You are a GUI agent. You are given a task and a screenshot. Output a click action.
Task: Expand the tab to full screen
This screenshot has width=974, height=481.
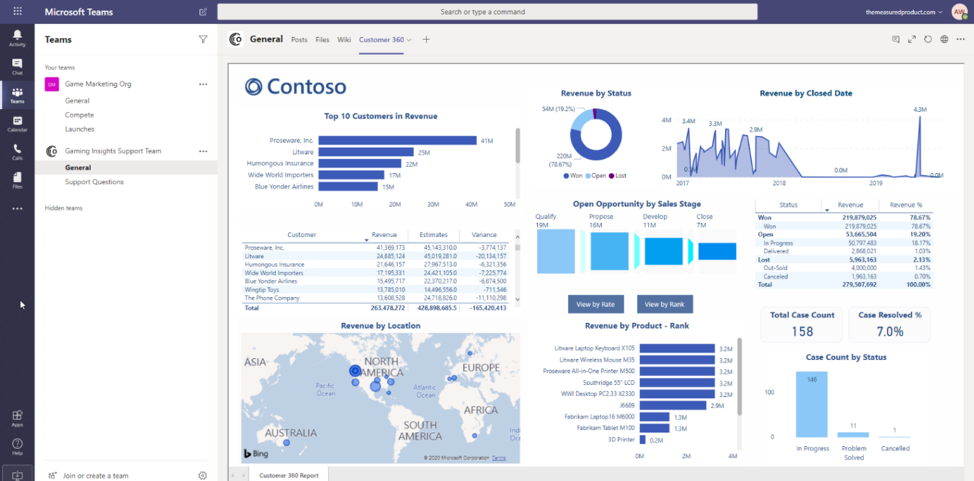pyautogui.click(x=912, y=40)
